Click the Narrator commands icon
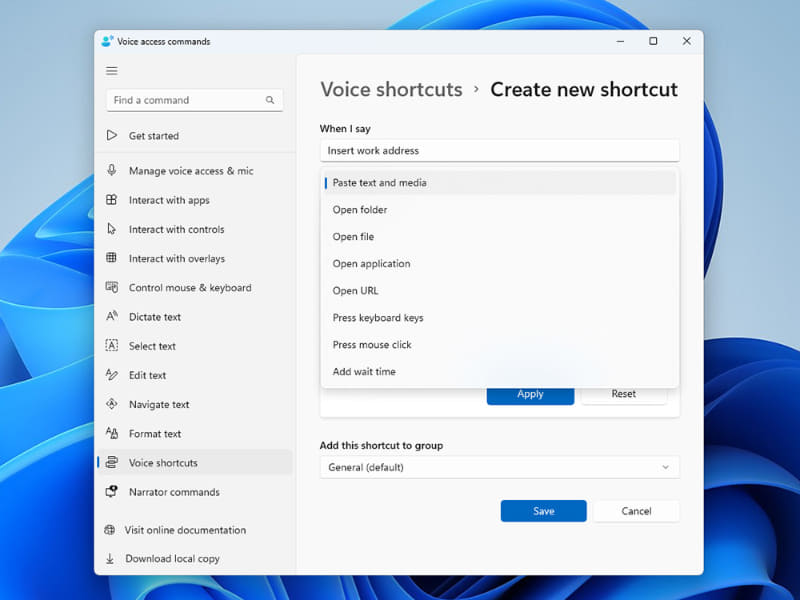 (x=112, y=491)
